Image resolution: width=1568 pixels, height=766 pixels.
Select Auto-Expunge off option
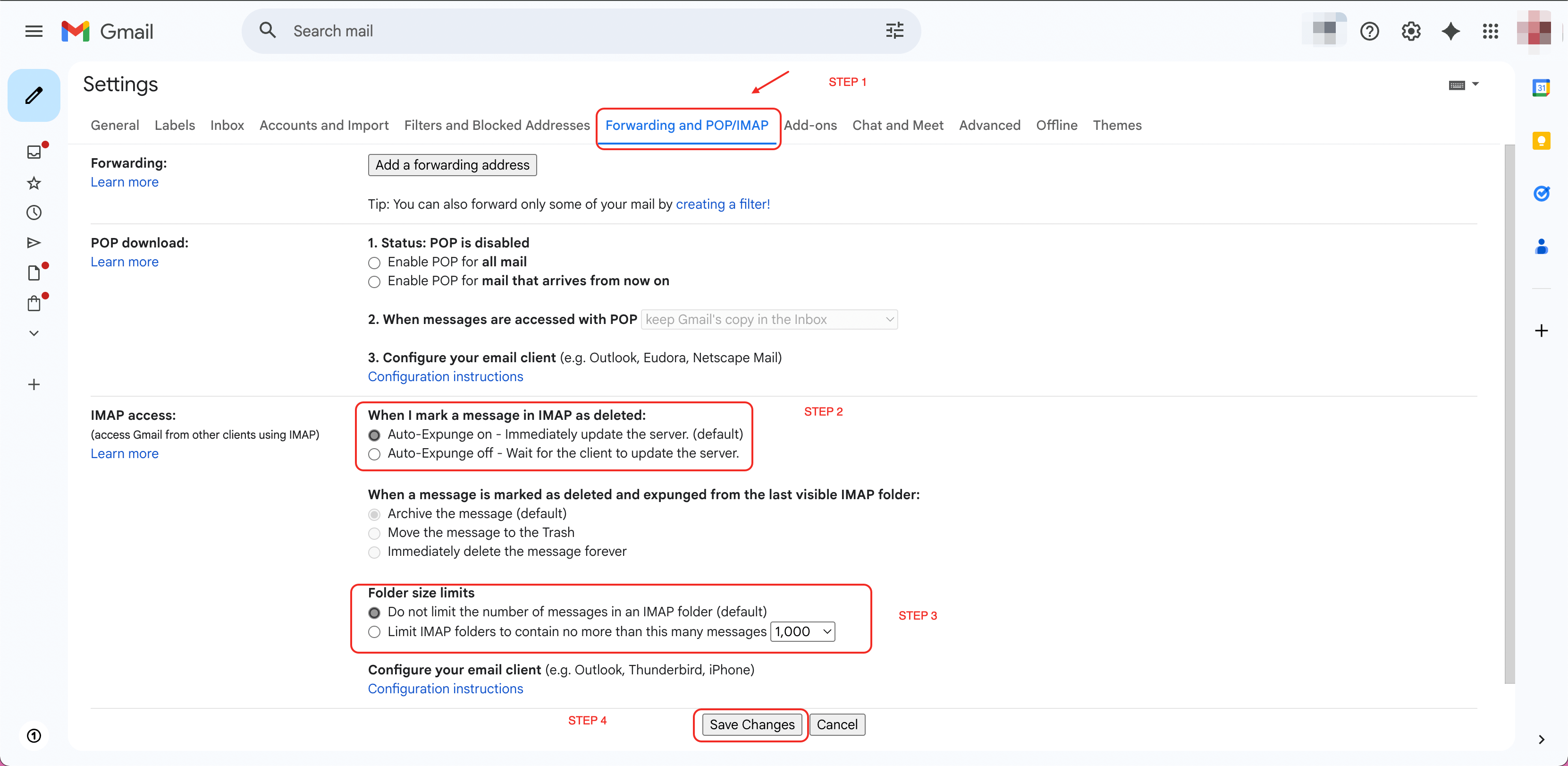click(374, 454)
